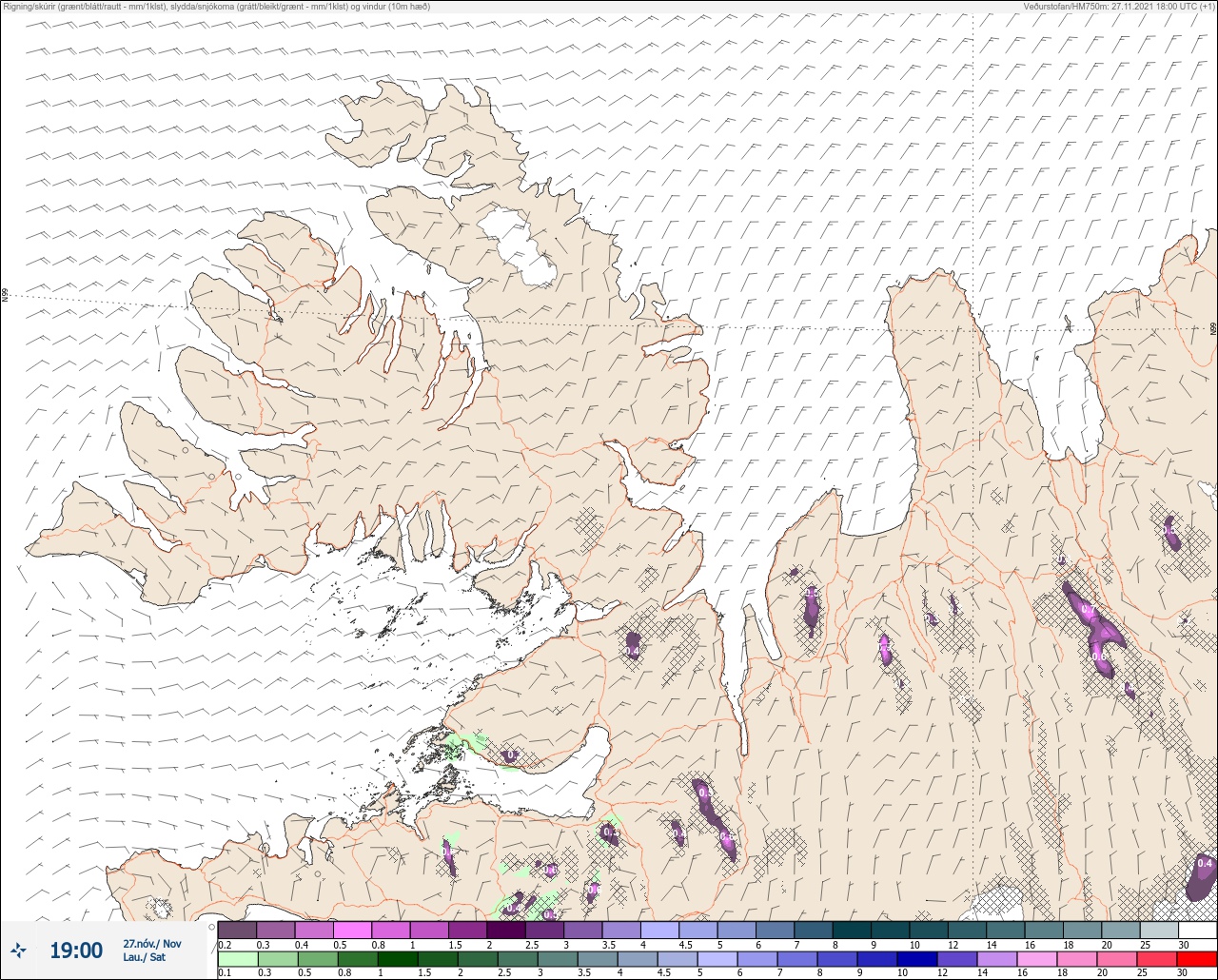
Task: Select the pink 18 swatch in lower legend row
Action: pos(1077,957)
